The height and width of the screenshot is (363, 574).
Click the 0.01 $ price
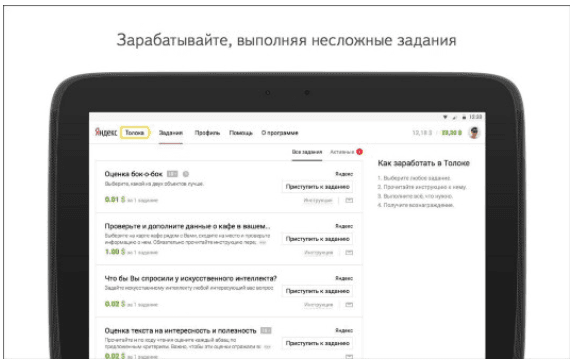(x=115, y=200)
